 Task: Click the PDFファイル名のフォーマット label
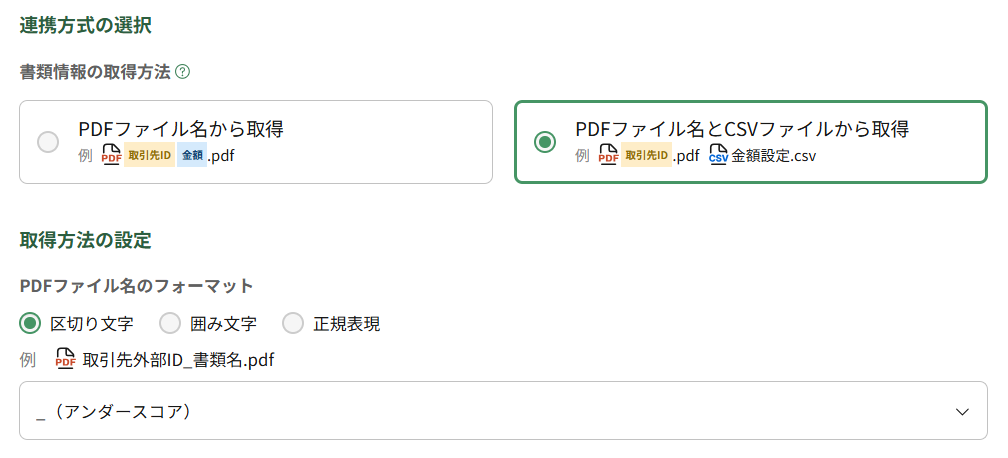coord(137,286)
